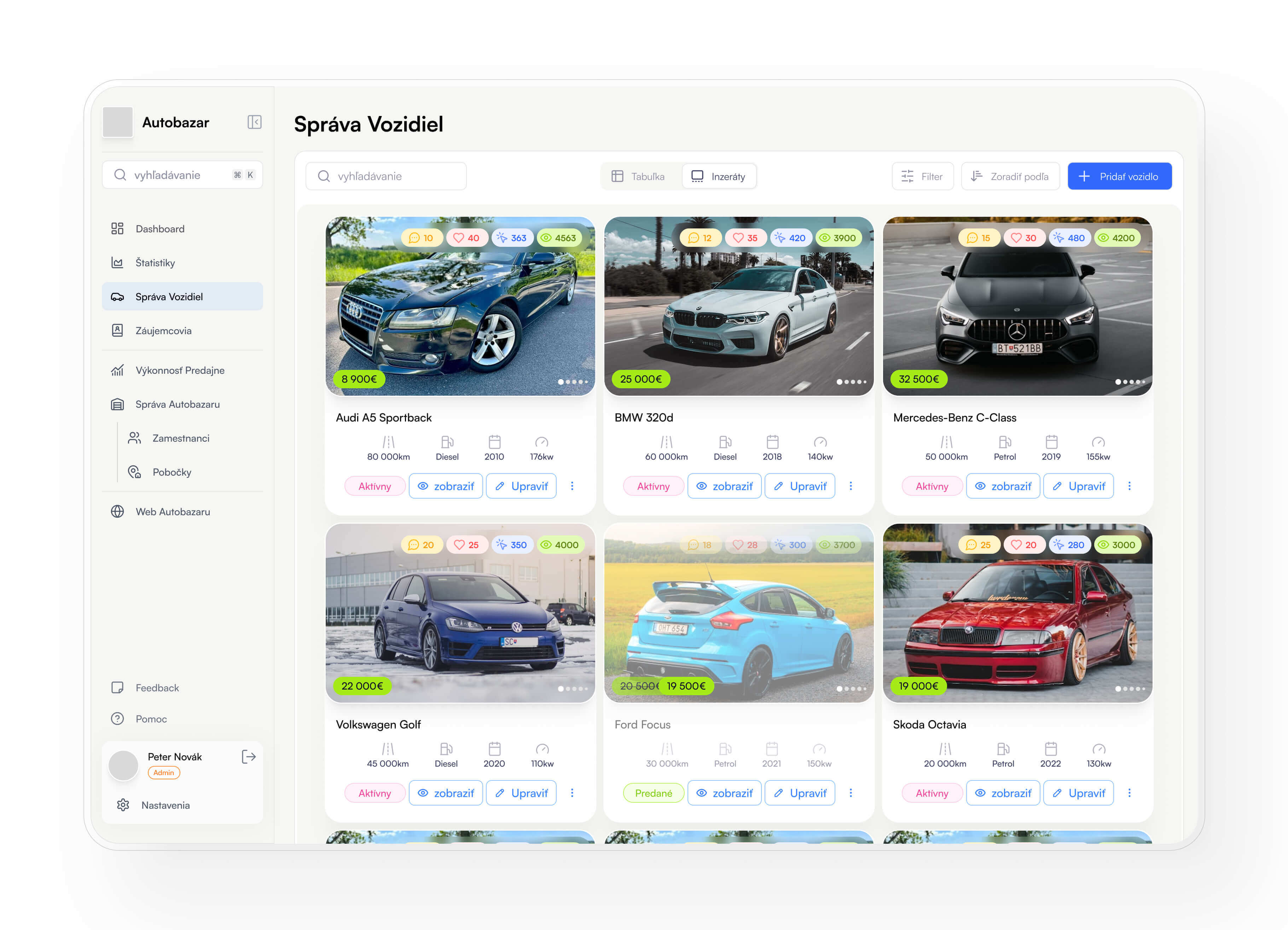
Task: Open more options for Audi A5 Sportback
Action: [572, 486]
